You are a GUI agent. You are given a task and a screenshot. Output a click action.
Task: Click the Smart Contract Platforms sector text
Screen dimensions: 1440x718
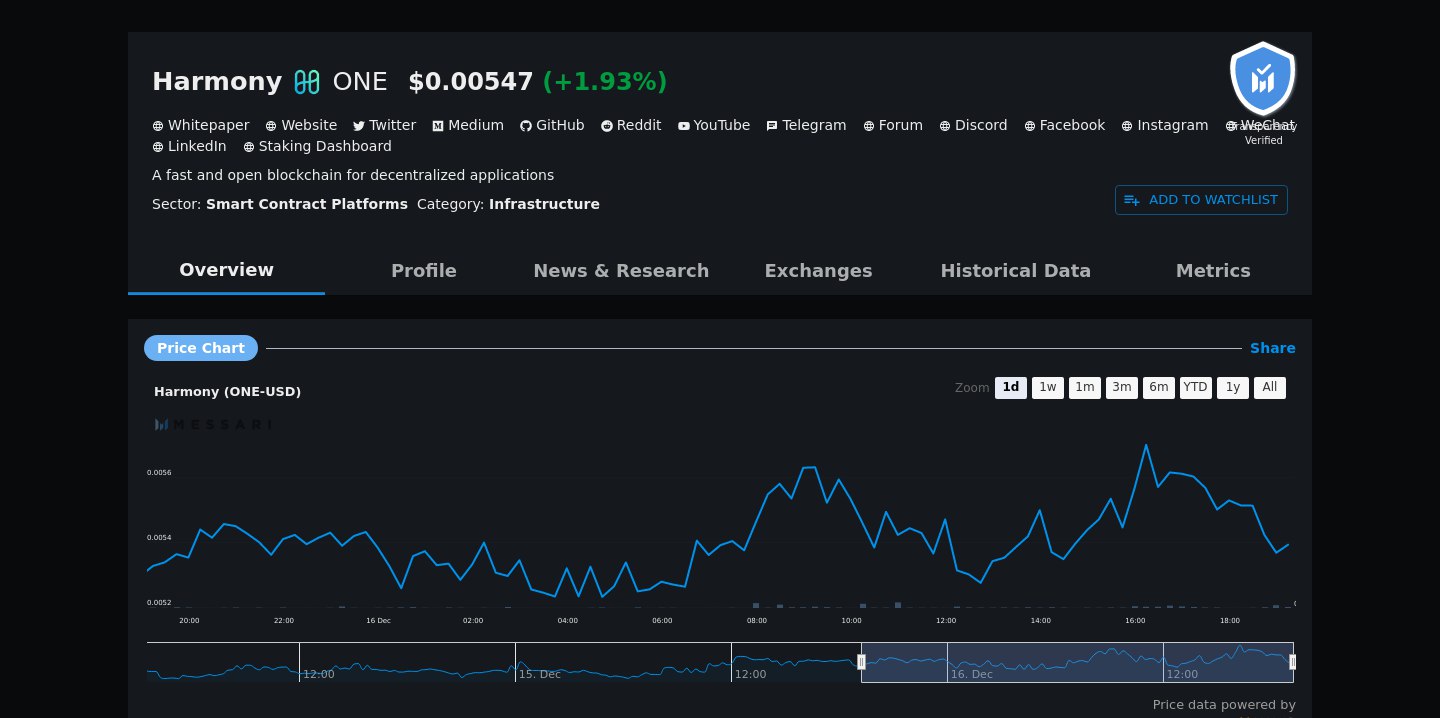click(307, 204)
